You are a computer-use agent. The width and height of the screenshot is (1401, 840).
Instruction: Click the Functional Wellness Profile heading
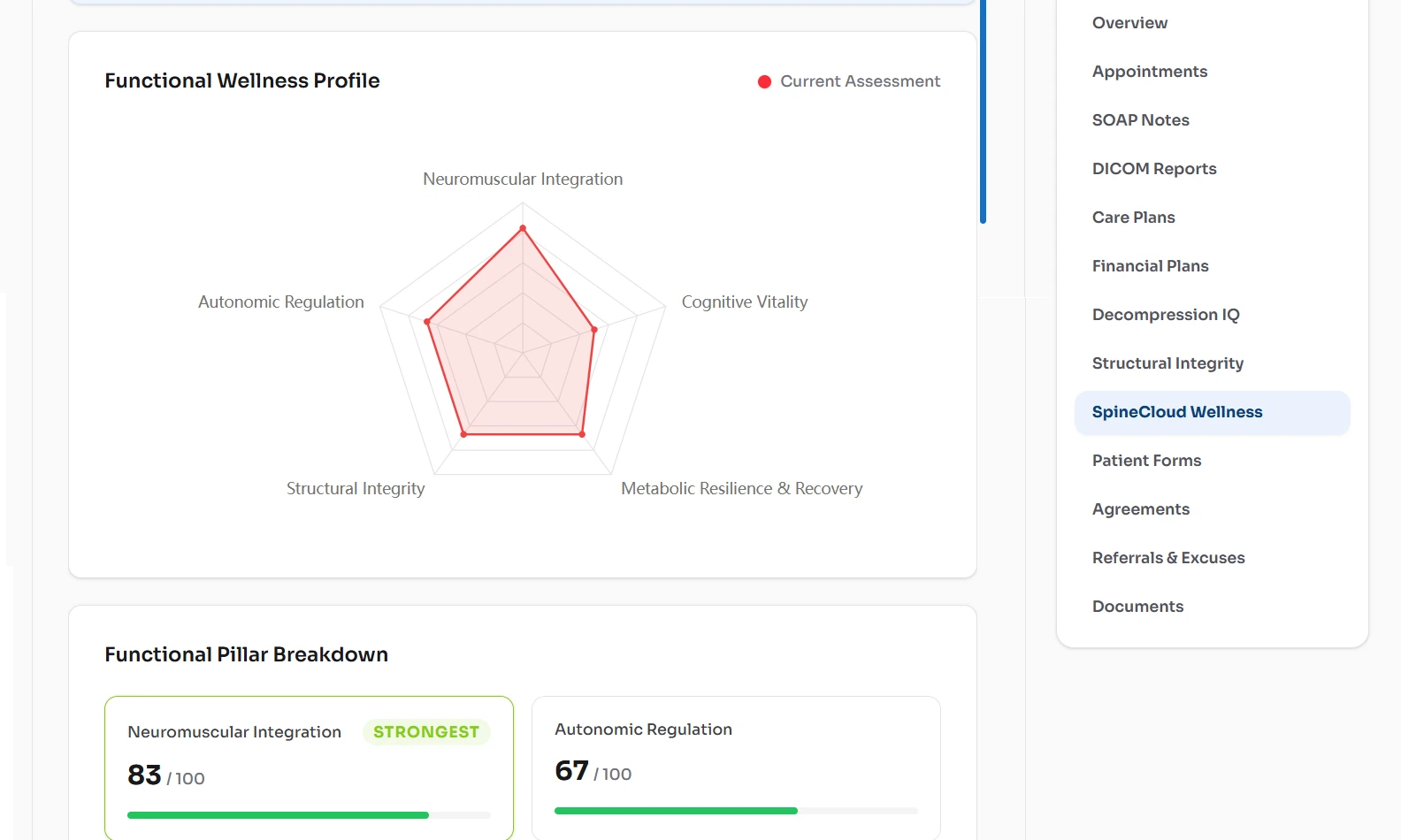242,80
